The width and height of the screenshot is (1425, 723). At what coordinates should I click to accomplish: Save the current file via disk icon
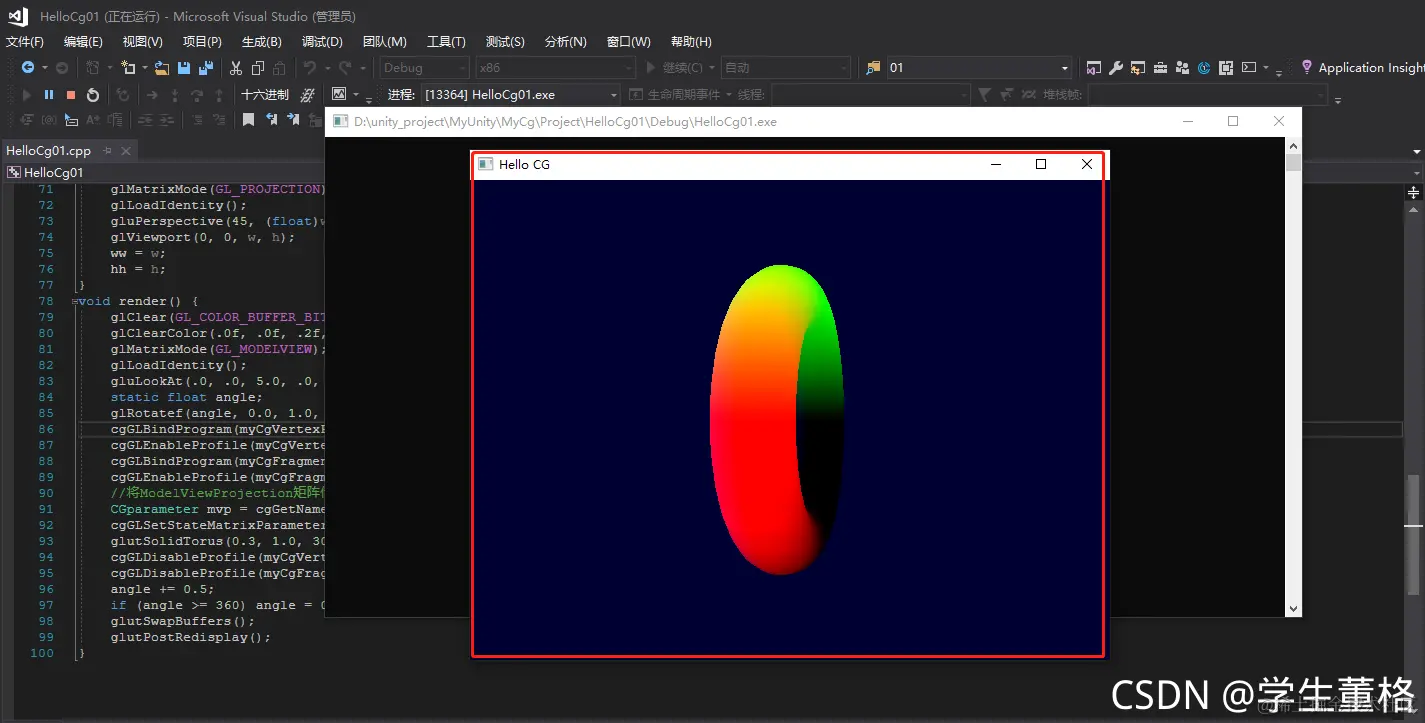[x=184, y=68]
